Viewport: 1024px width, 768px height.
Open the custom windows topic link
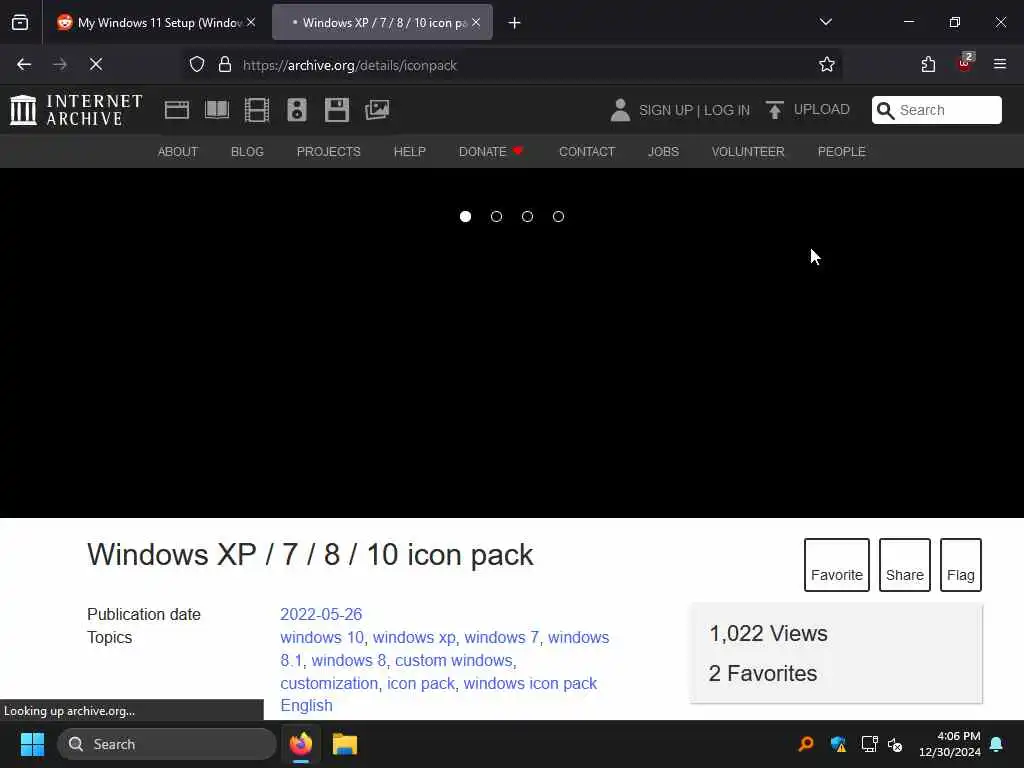[x=454, y=660]
